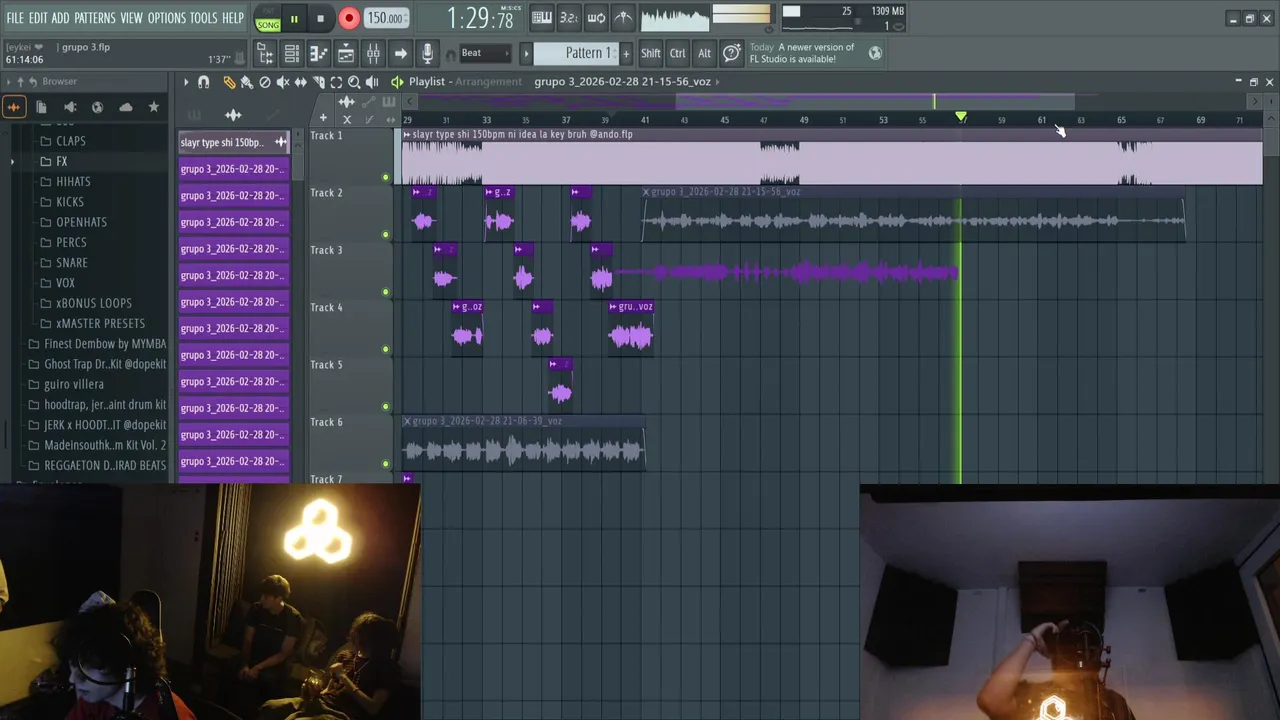Click the help question-mark icon beside Alt

(x=732, y=53)
